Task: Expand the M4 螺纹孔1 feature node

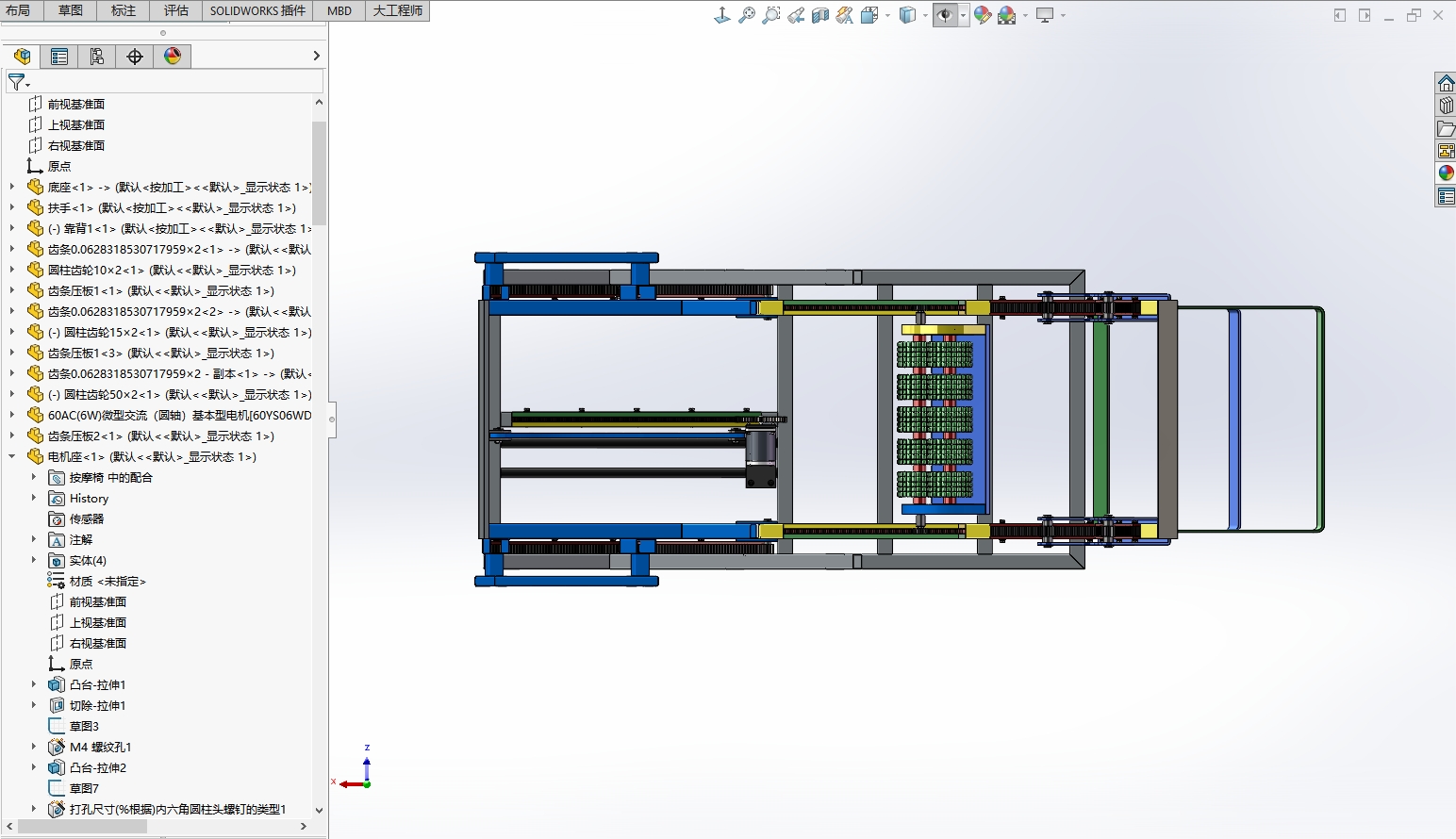Action: (x=34, y=747)
